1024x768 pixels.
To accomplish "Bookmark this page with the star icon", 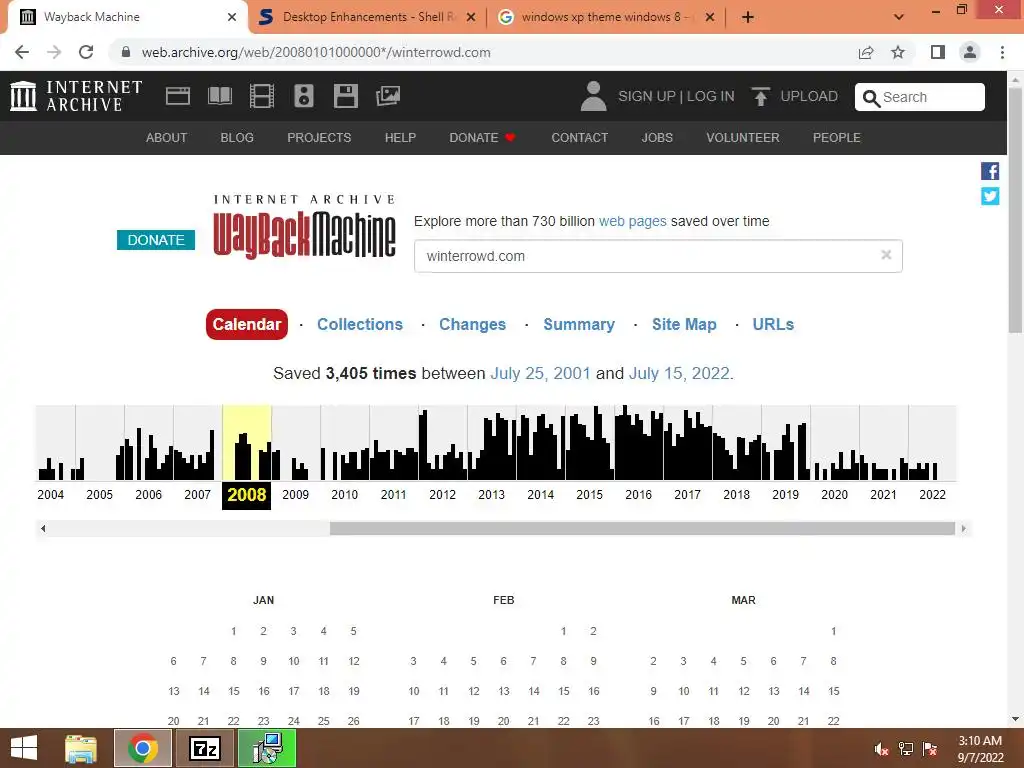I will [898, 52].
